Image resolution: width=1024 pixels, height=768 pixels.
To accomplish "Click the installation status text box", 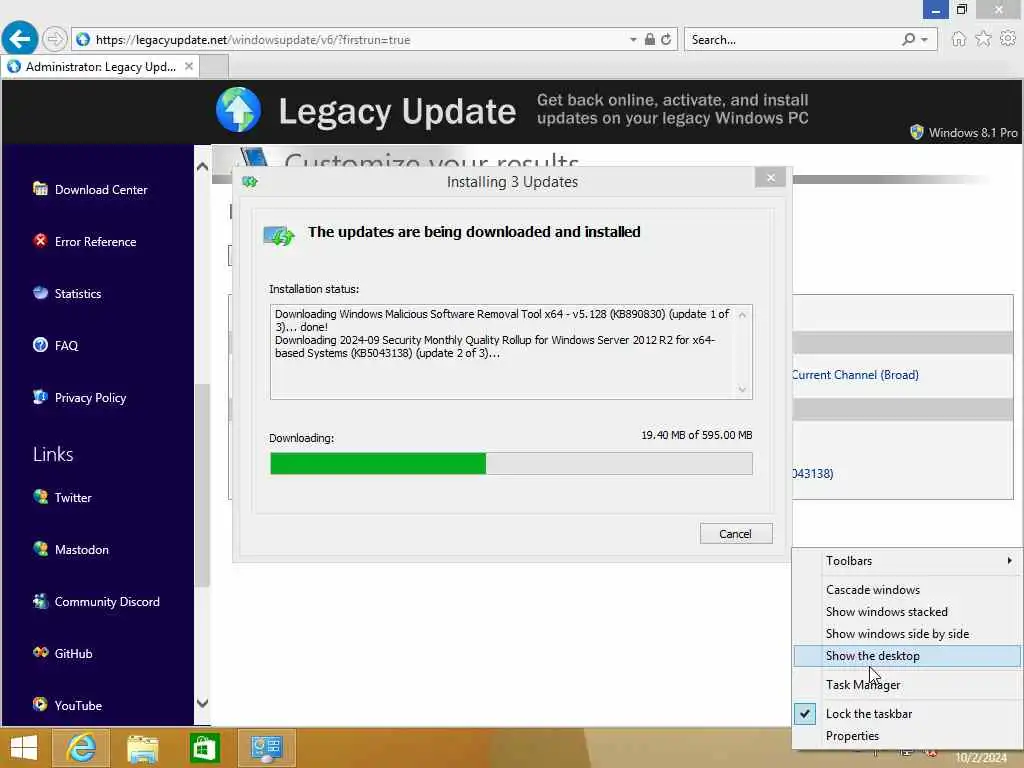I will click(511, 351).
